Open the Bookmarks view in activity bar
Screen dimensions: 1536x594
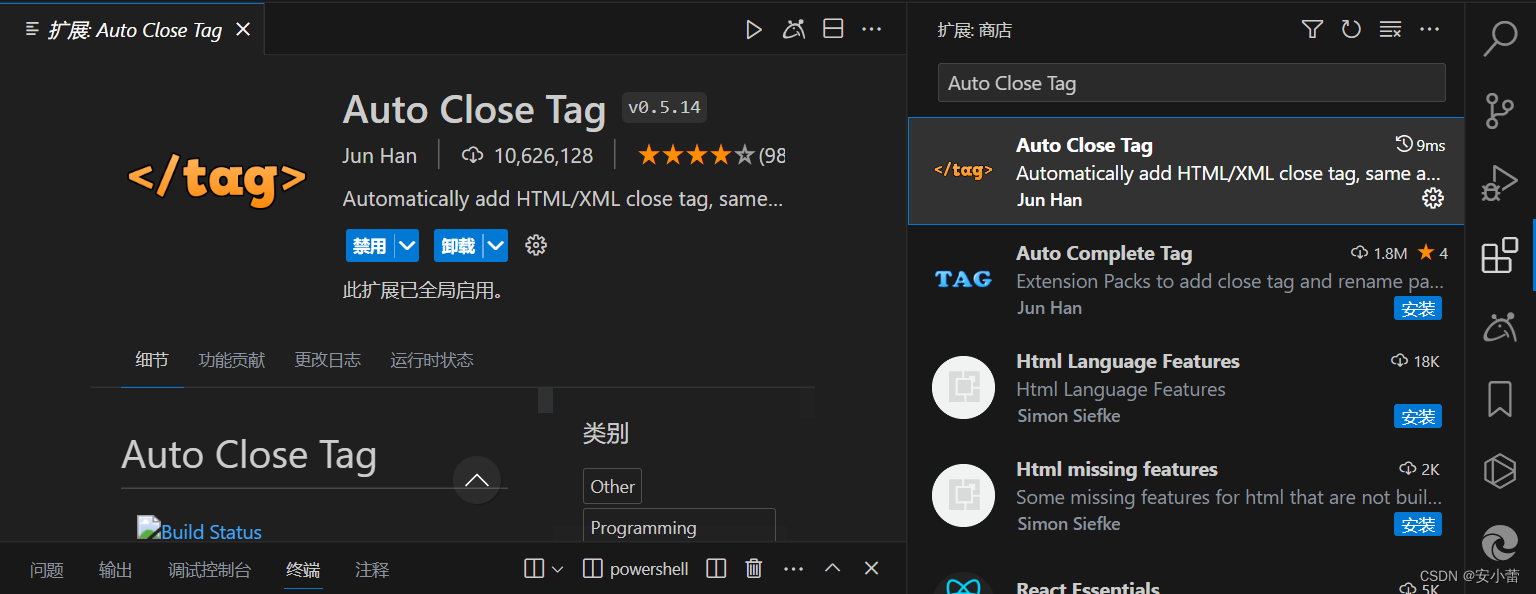pyautogui.click(x=1500, y=399)
